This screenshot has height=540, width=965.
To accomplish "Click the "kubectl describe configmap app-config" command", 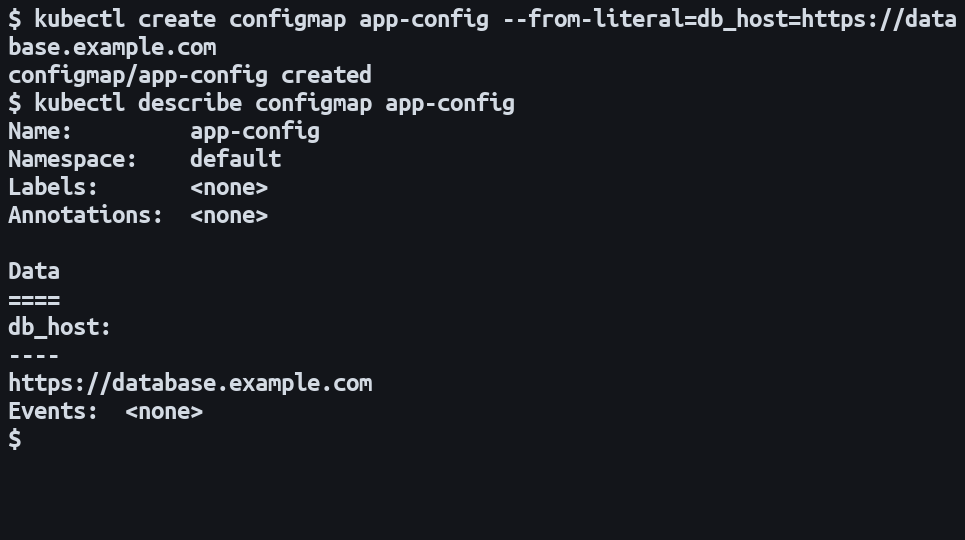I will tap(275, 103).
